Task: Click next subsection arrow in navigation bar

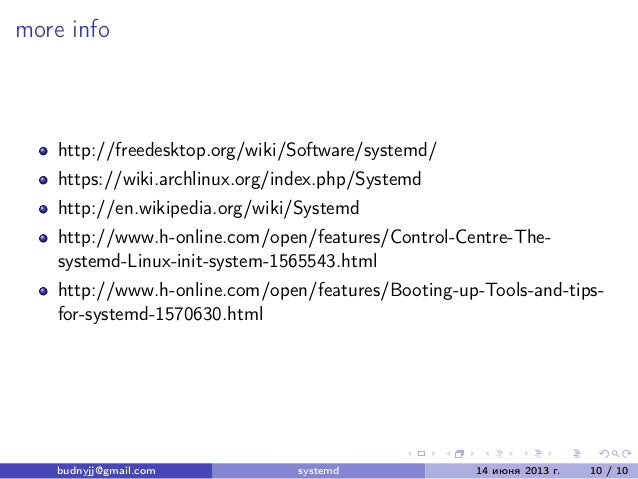Action: click(511, 453)
